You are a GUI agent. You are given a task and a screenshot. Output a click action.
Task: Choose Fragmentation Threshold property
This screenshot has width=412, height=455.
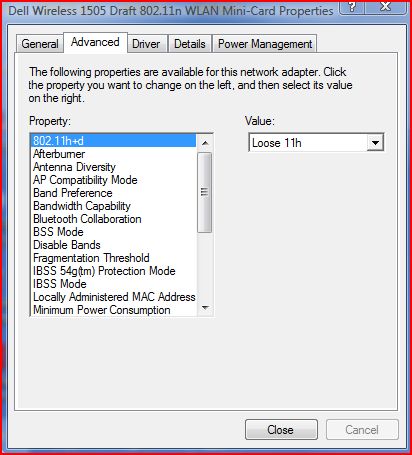[113, 258]
